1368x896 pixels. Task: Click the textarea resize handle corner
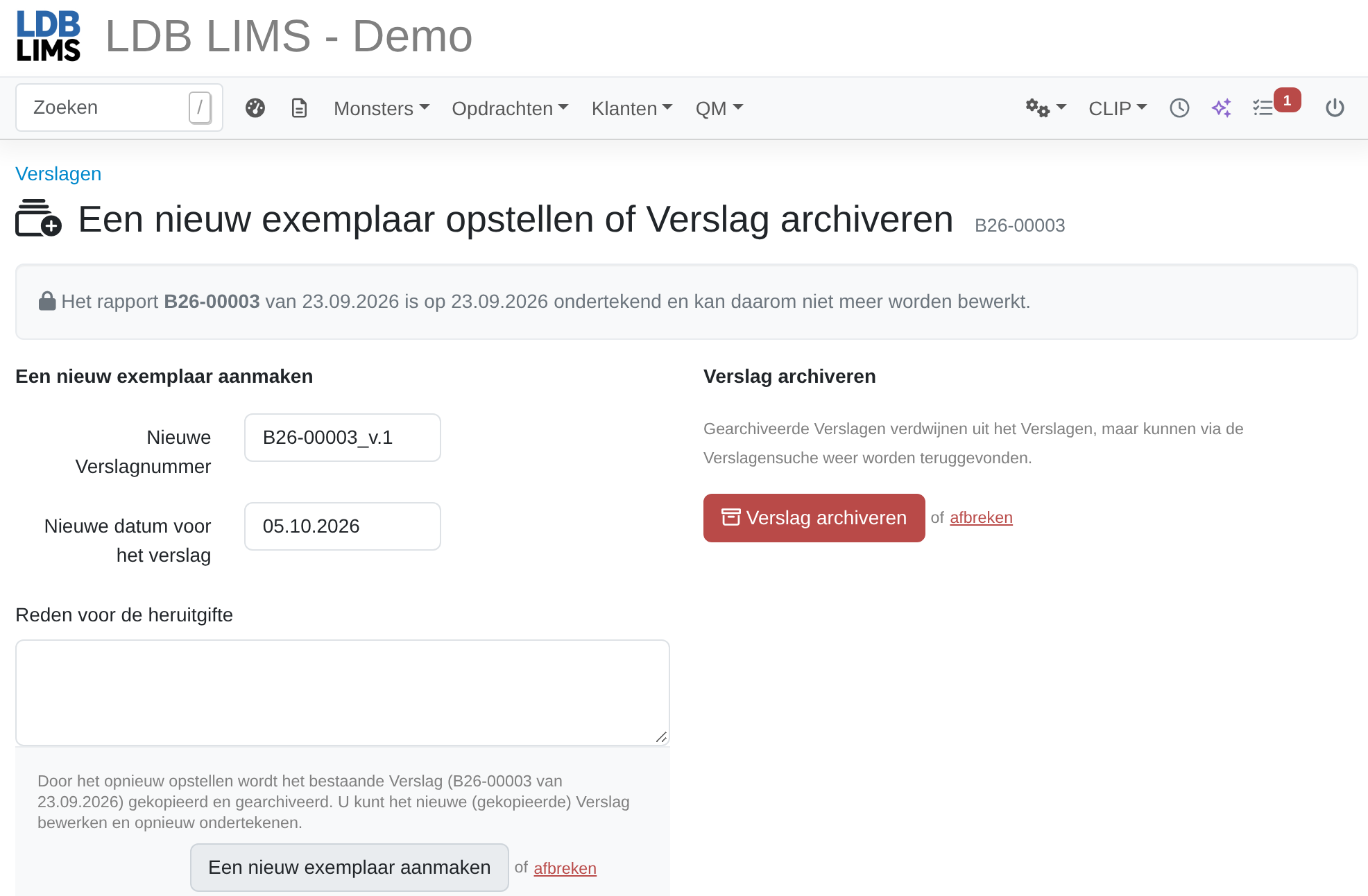click(661, 737)
